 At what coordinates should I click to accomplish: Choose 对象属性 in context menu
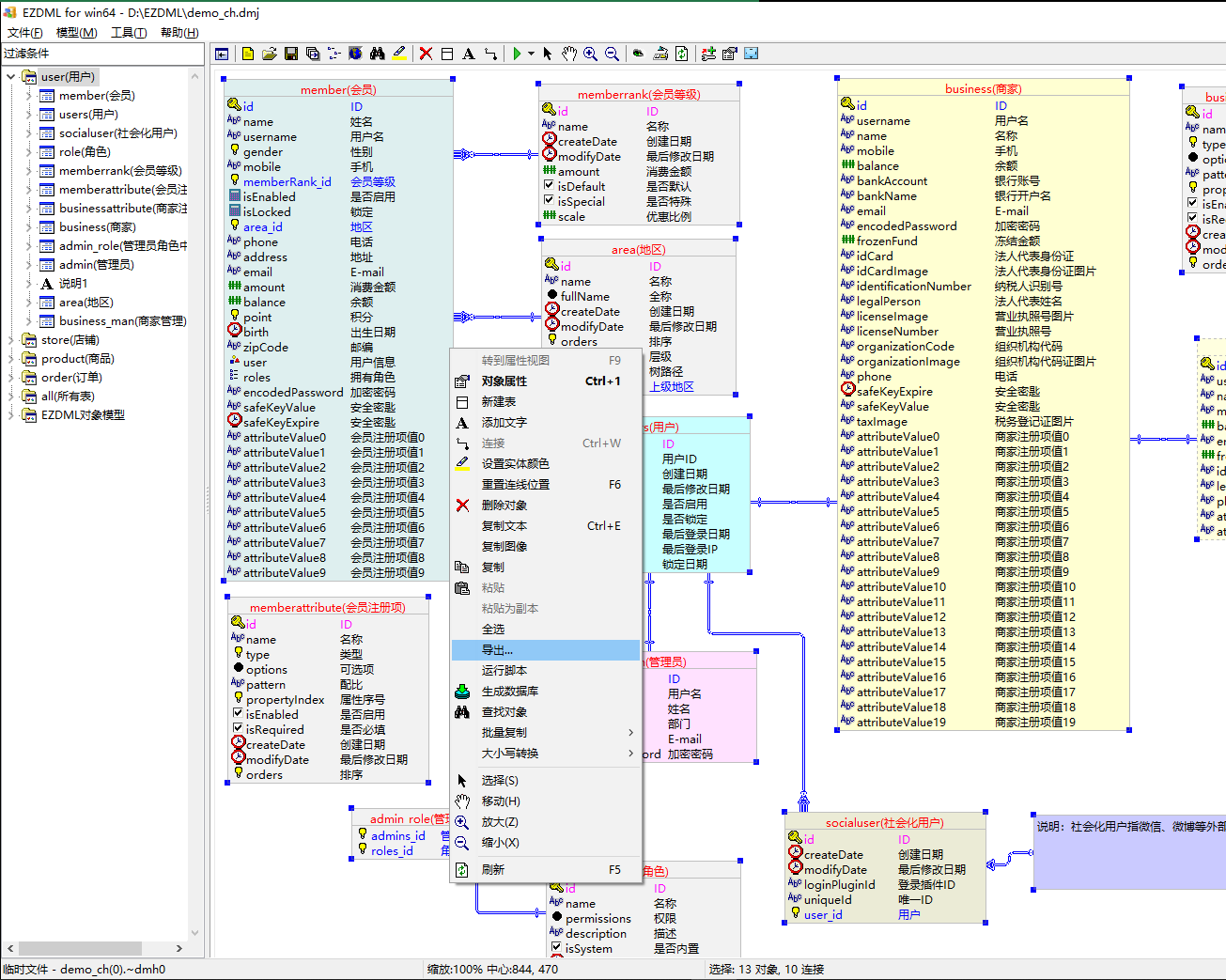pyautogui.click(x=546, y=381)
